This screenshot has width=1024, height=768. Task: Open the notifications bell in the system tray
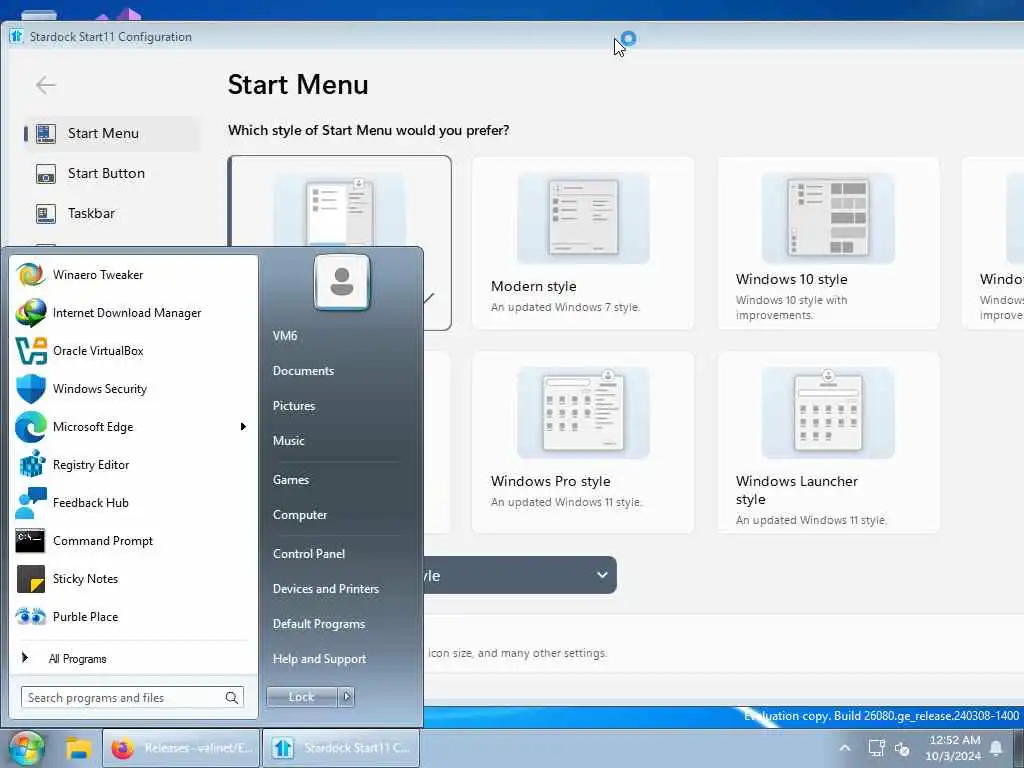click(997, 748)
